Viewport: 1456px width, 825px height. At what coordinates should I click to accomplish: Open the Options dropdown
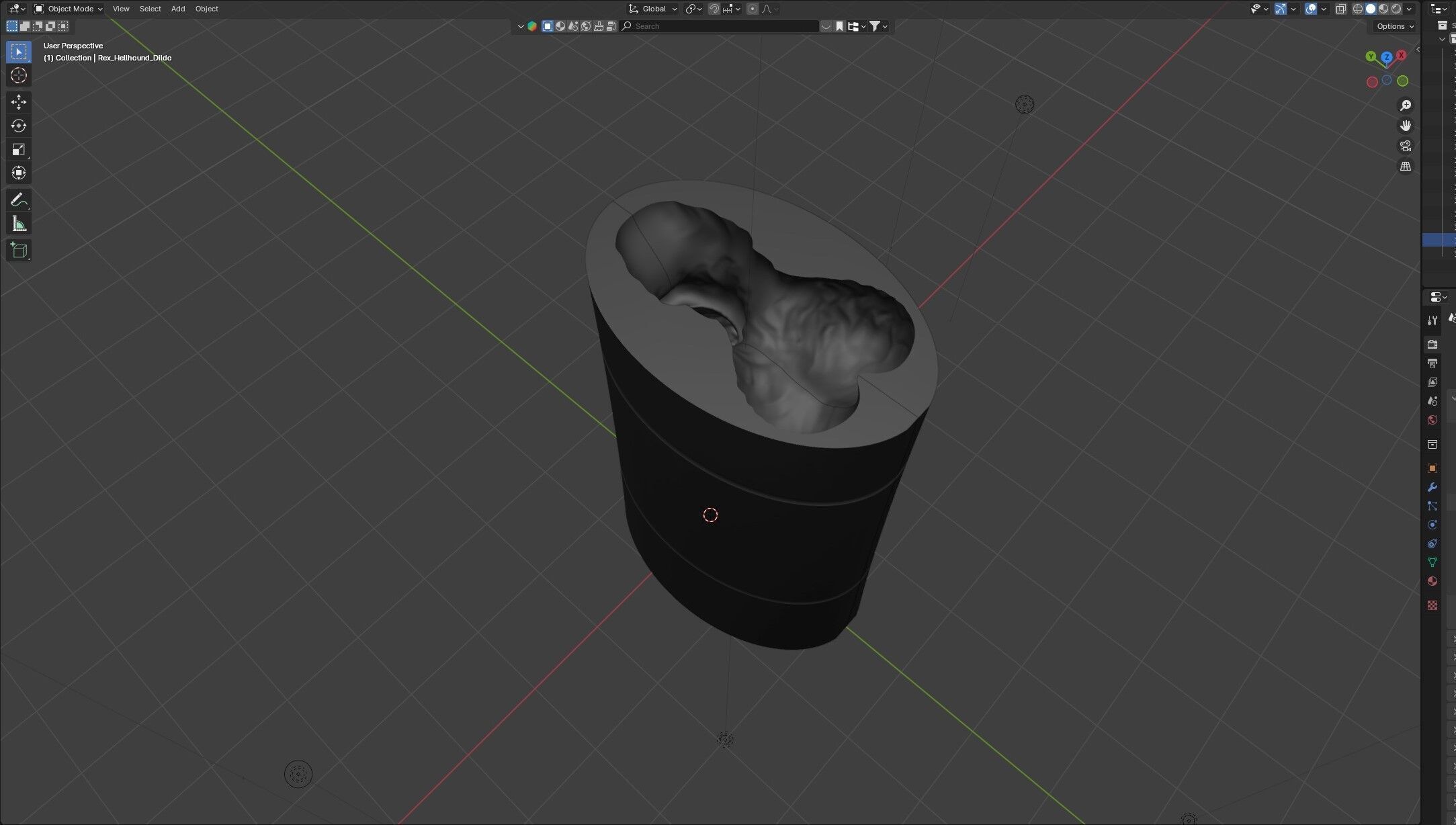(x=1394, y=26)
